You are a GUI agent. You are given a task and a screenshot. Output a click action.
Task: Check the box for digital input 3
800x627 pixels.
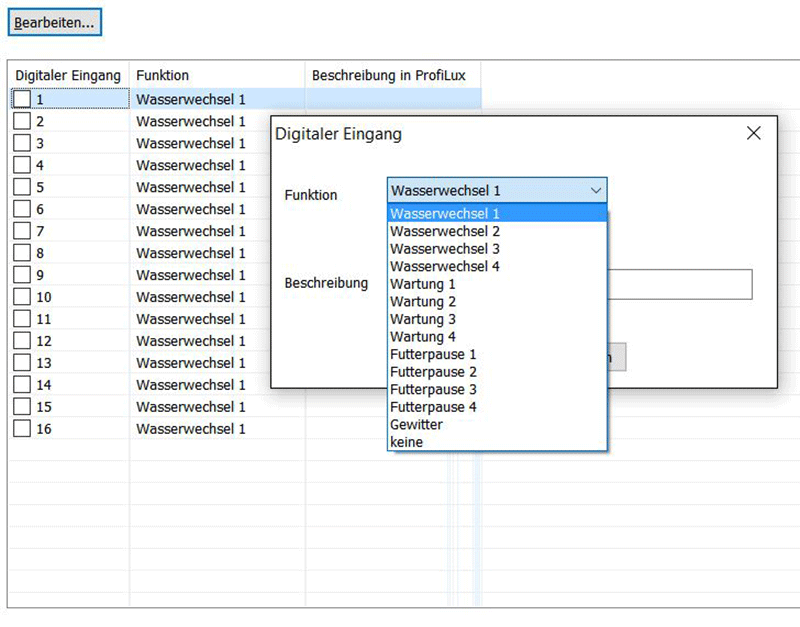tap(23, 143)
